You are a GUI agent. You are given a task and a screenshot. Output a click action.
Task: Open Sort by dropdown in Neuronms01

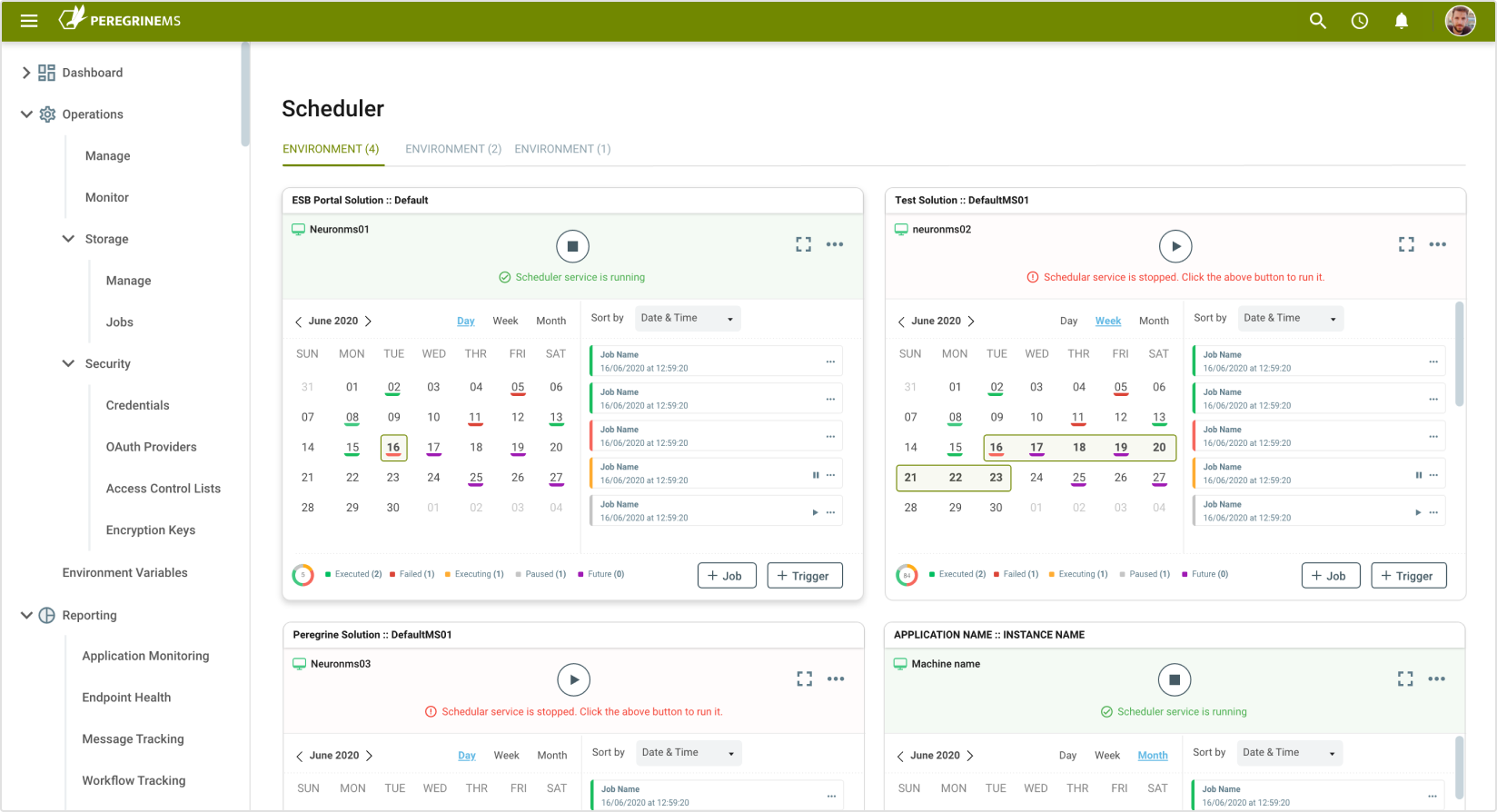[x=687, y=319]
